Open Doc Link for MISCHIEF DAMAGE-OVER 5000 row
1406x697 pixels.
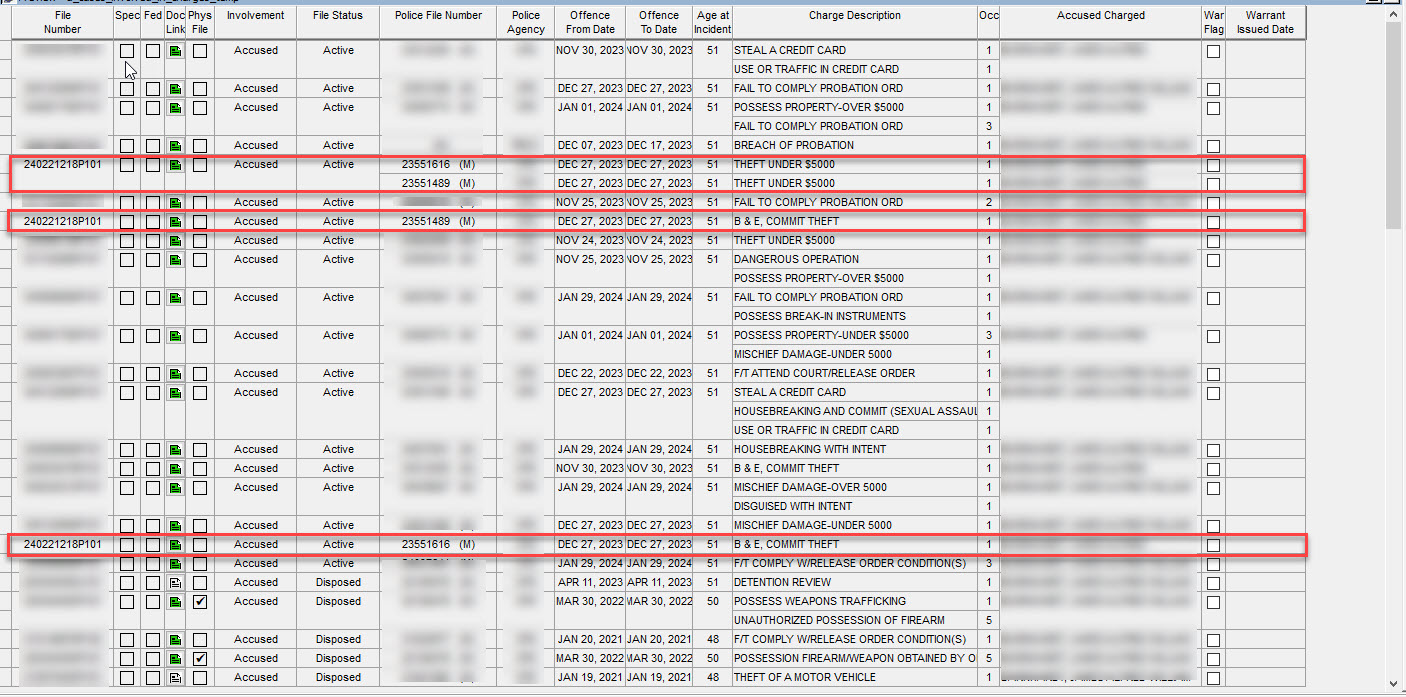pyautogui.click(x=175, y=488)
